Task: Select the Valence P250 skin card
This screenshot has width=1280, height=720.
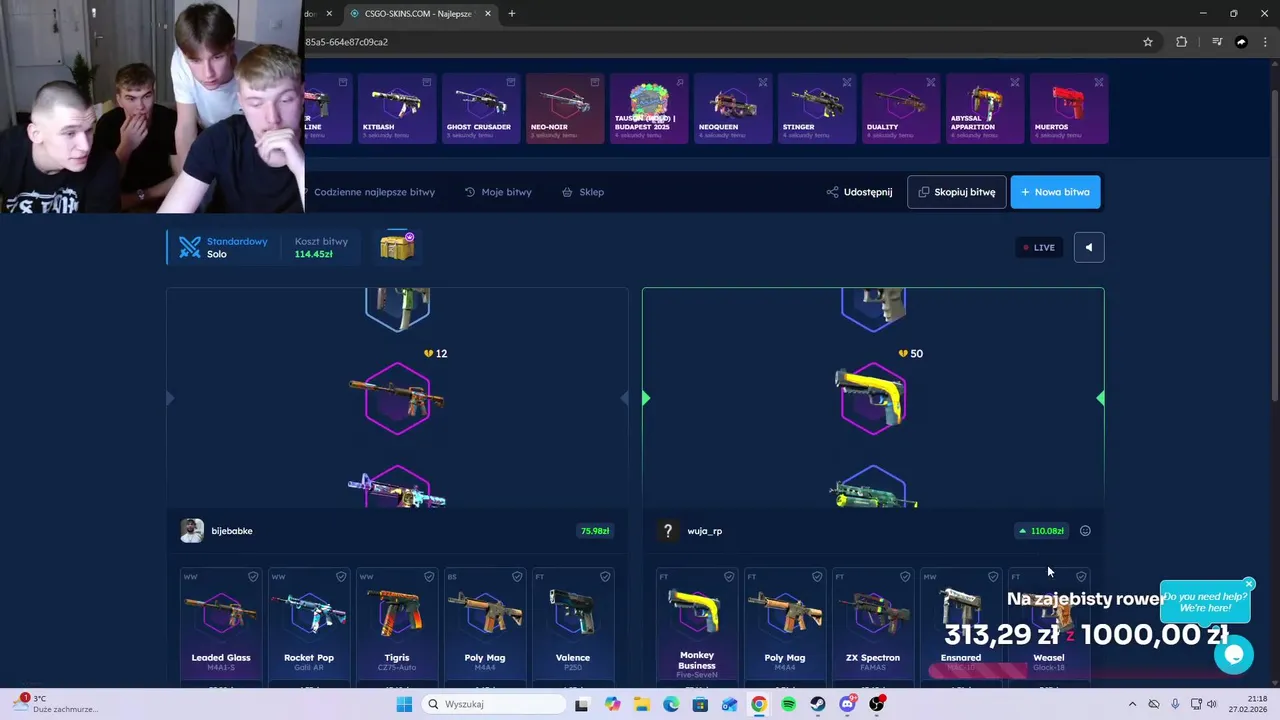Action: coord(573,626)
